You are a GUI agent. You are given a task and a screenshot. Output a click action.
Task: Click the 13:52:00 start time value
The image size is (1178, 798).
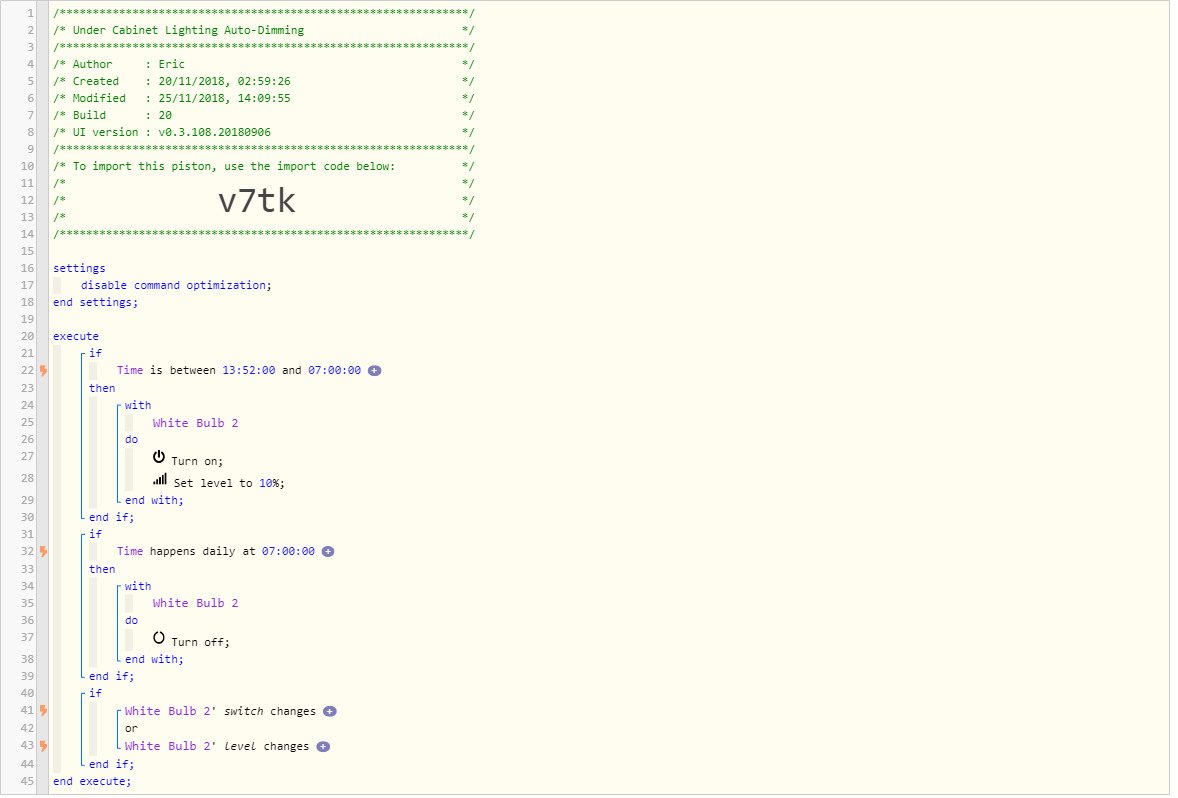tap(249, 370)
